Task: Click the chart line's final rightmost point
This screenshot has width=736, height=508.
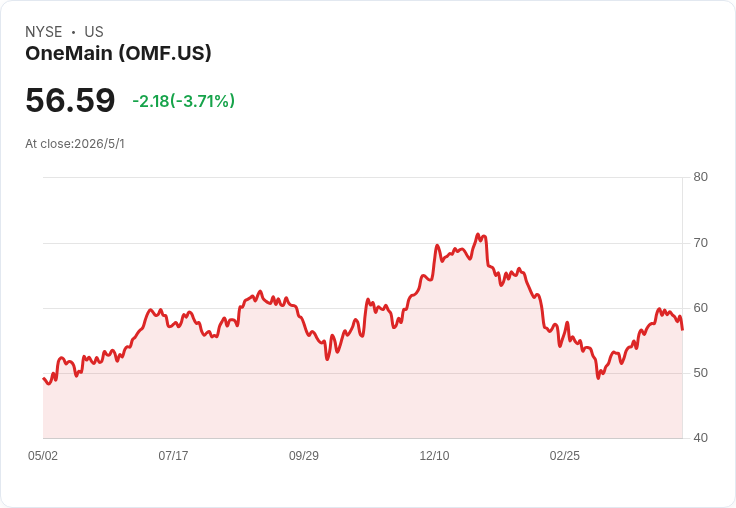Action: [682, 330]
